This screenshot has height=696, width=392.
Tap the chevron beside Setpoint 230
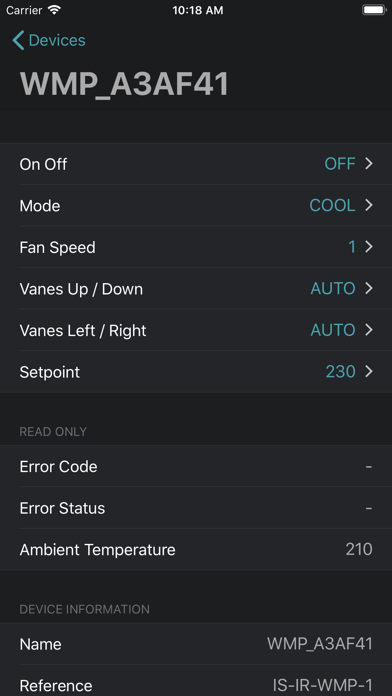point(369,372)
